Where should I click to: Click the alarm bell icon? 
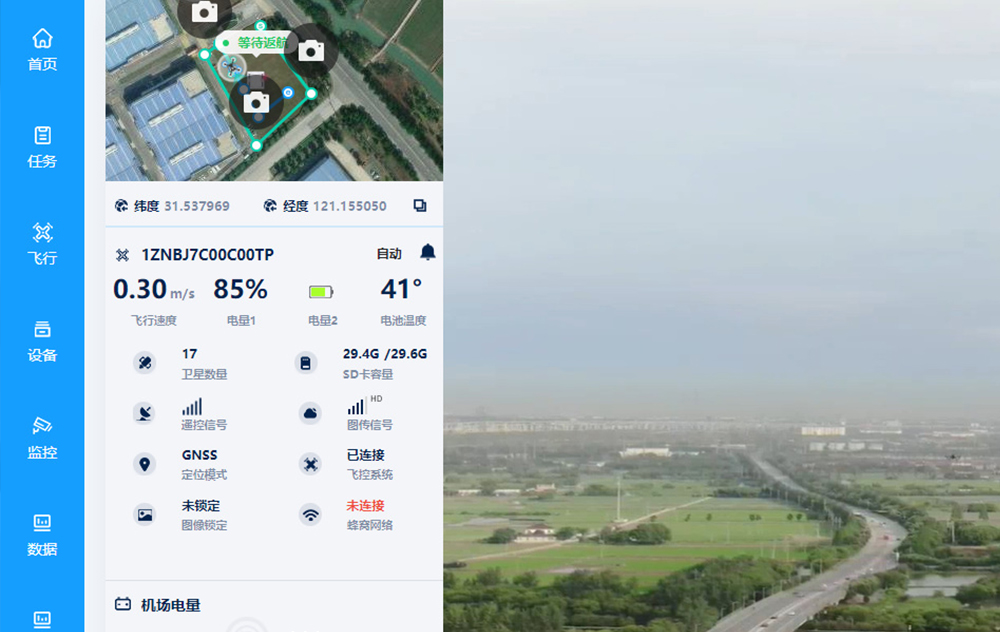(x=428, y=252)
